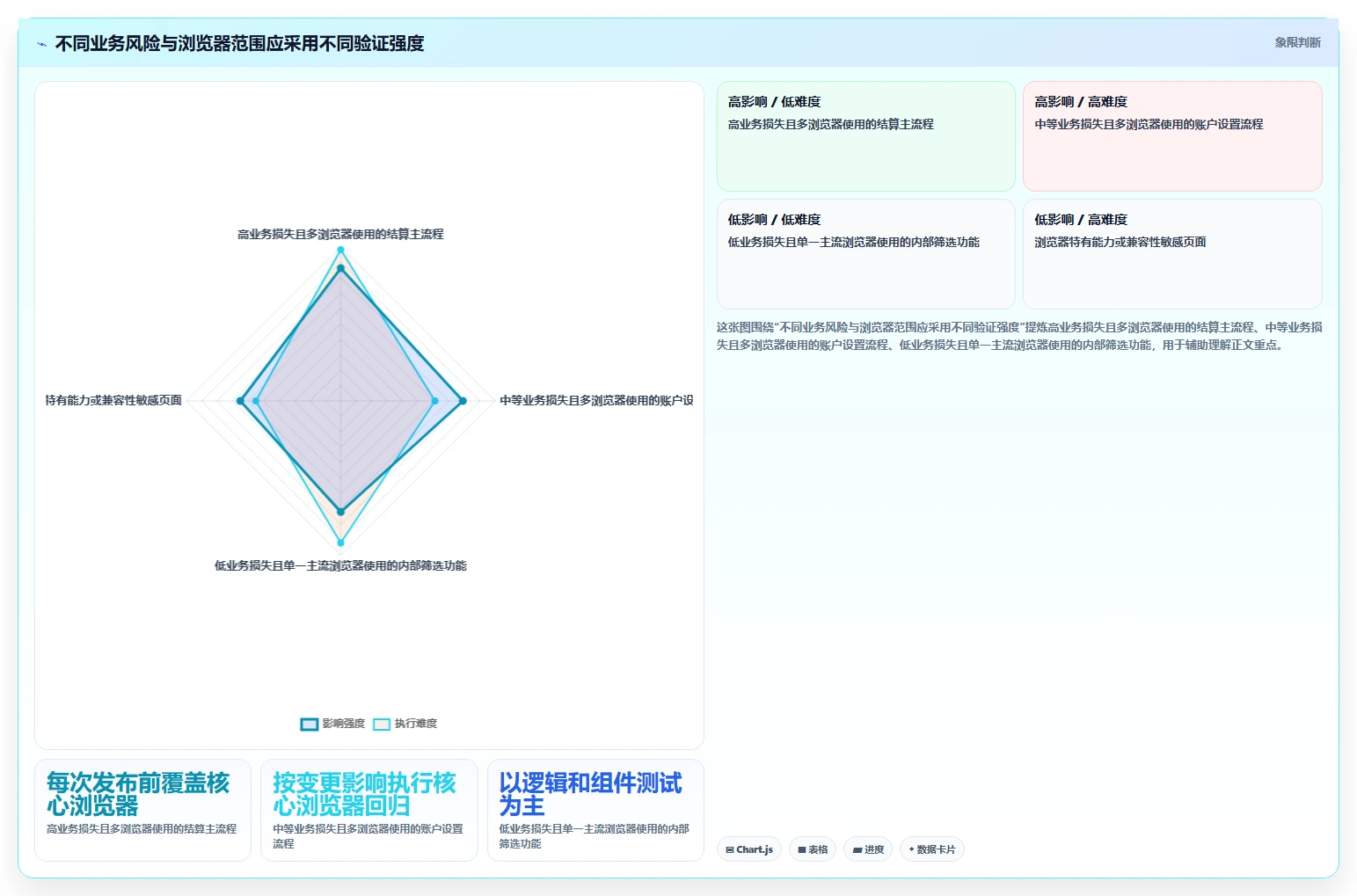Select the 低影响 / 低难度 quadrant card
Screen dimensions: 1357x896
(866, 254)
